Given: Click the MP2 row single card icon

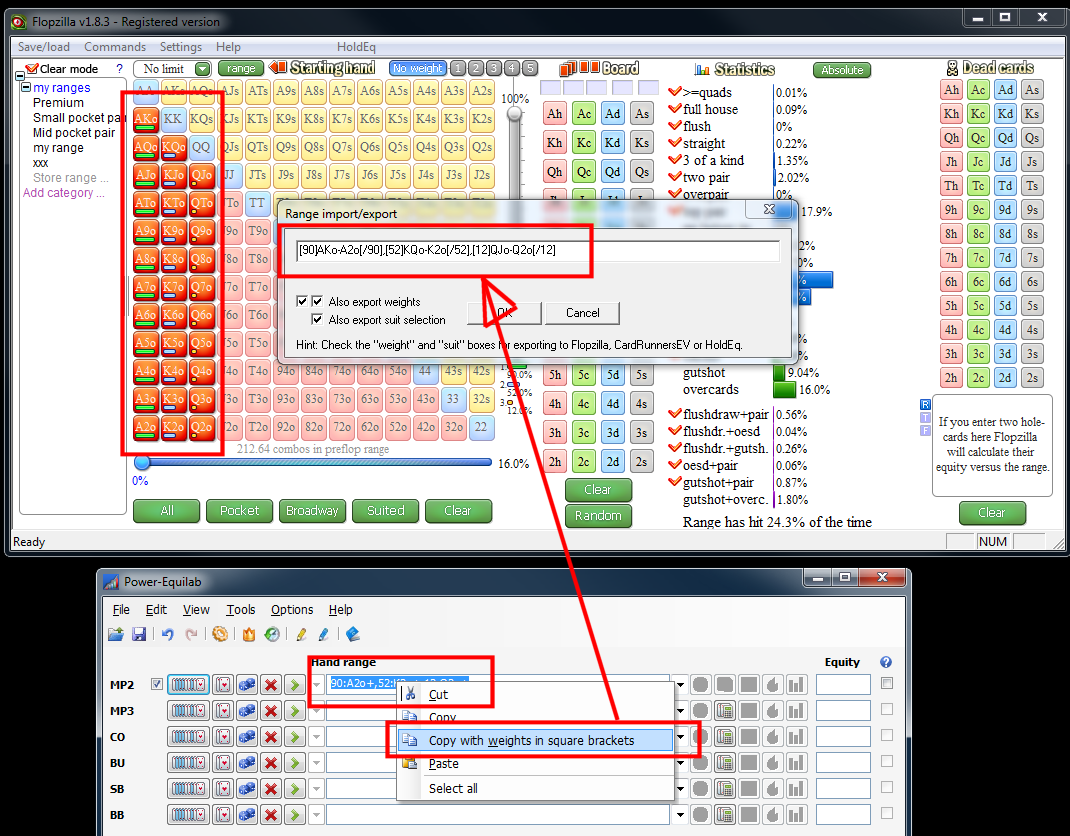Looking at the screenshot, I should pos(223,684).
